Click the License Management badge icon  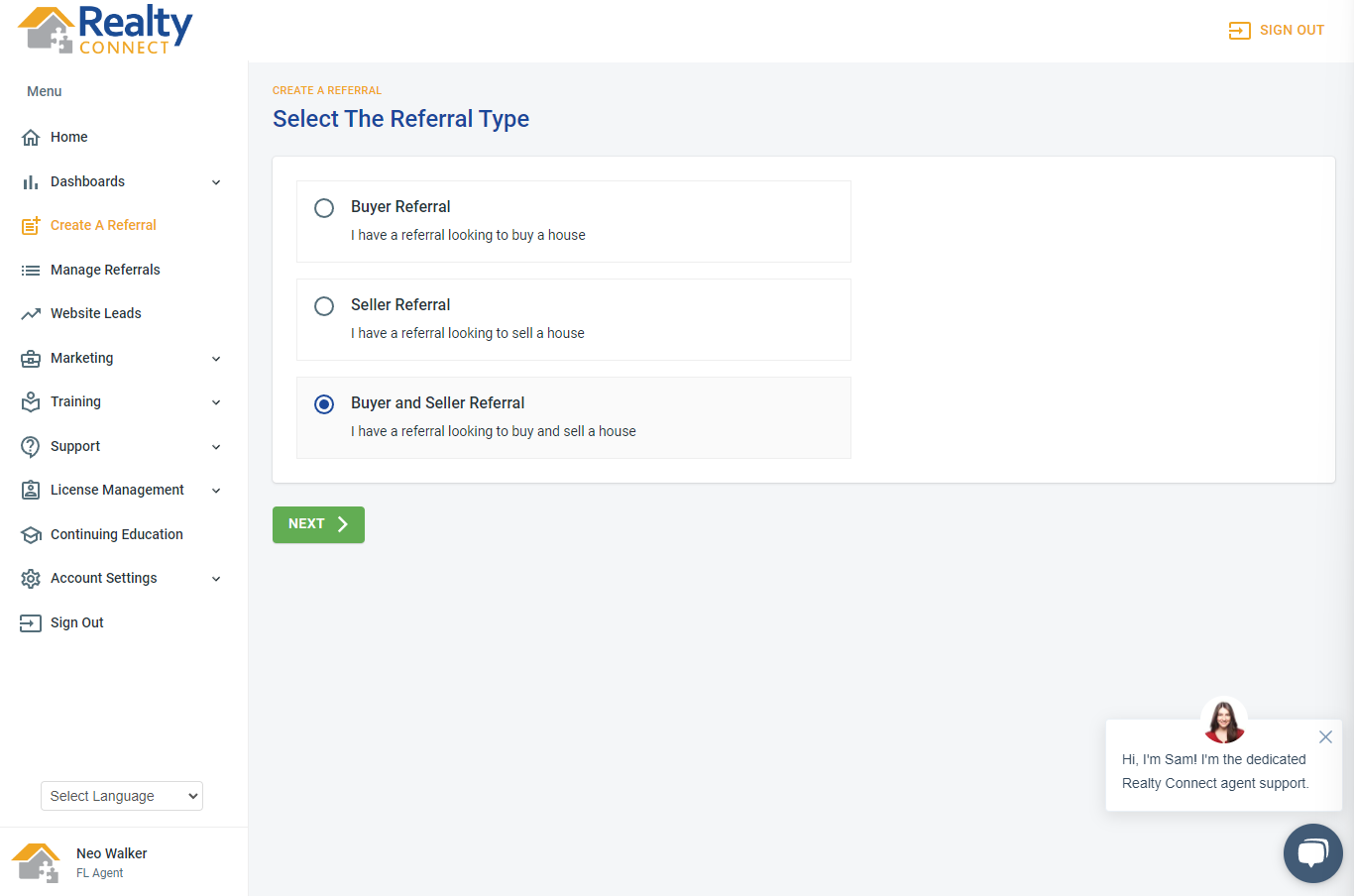[31, 490]
